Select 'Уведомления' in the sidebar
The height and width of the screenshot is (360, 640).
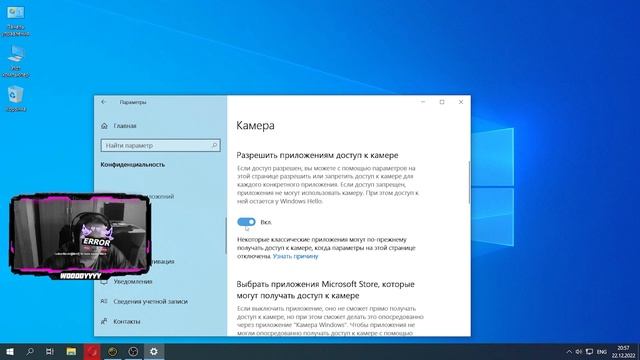[133, 282]
